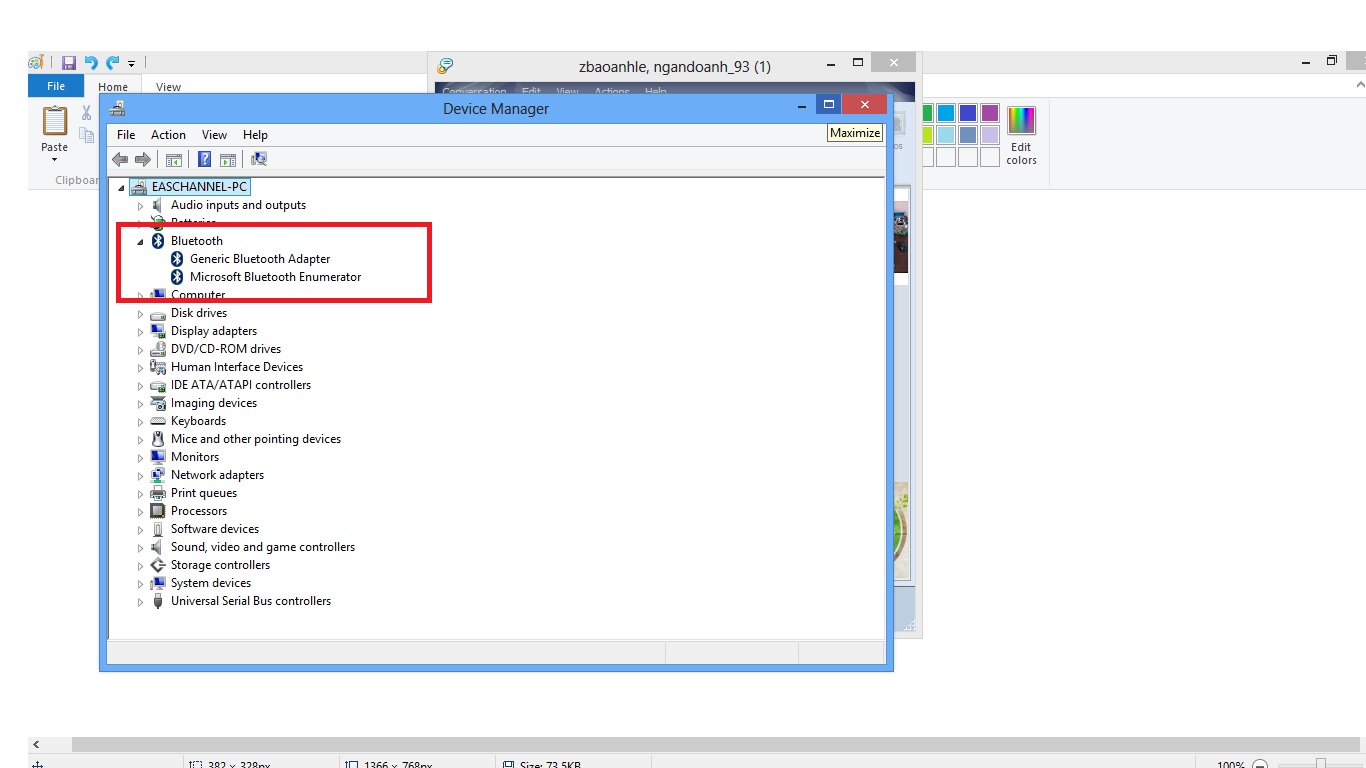Select Sound, video and game controllers label

(263, 547)
